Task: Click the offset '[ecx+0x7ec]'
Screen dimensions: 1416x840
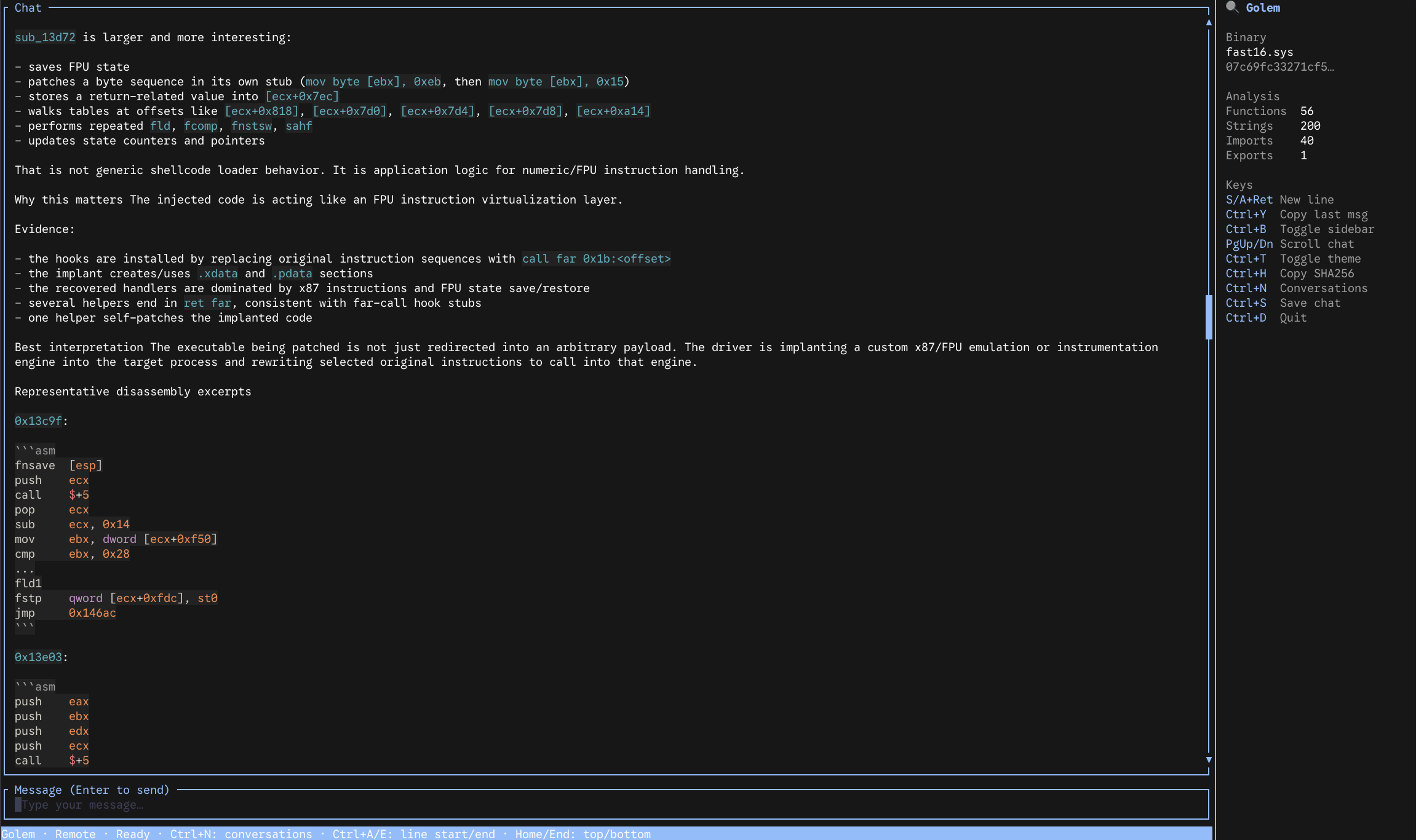Action: pyautogui.click(x=302, y=97)
